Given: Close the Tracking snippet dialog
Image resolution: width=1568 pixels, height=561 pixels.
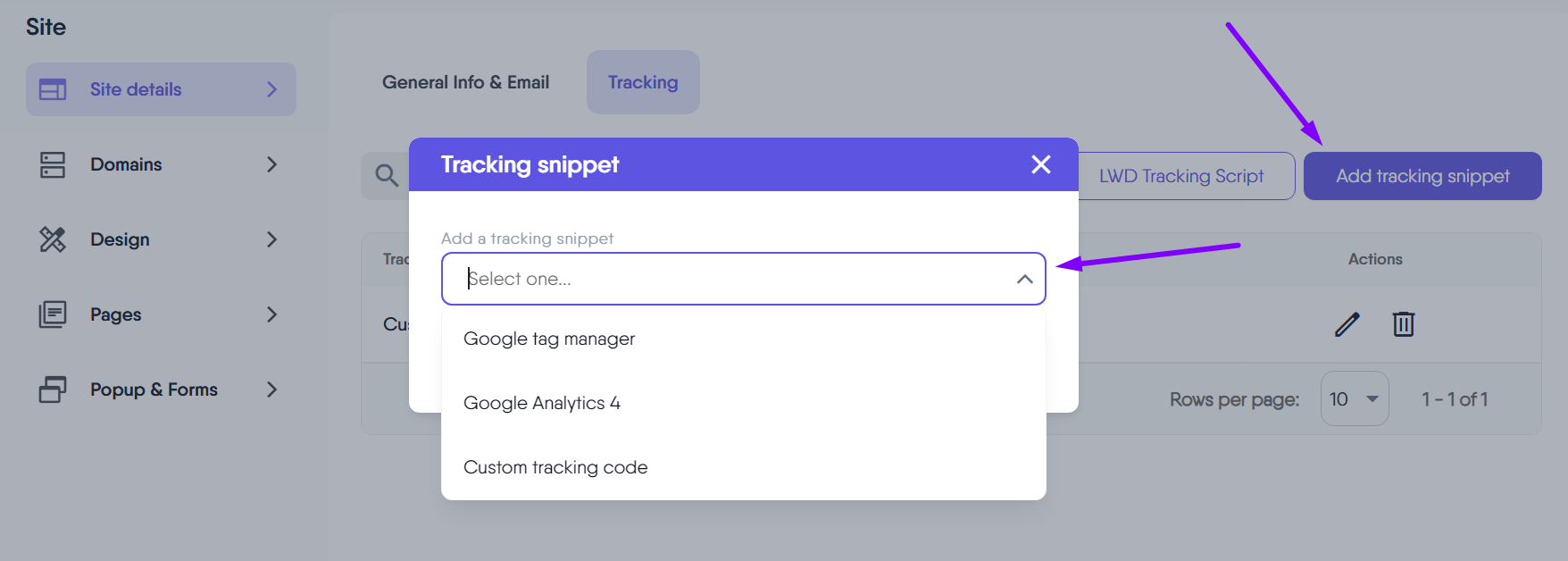Looking at the screenshot, I should pyautogui.click(x=1041, y=164).
